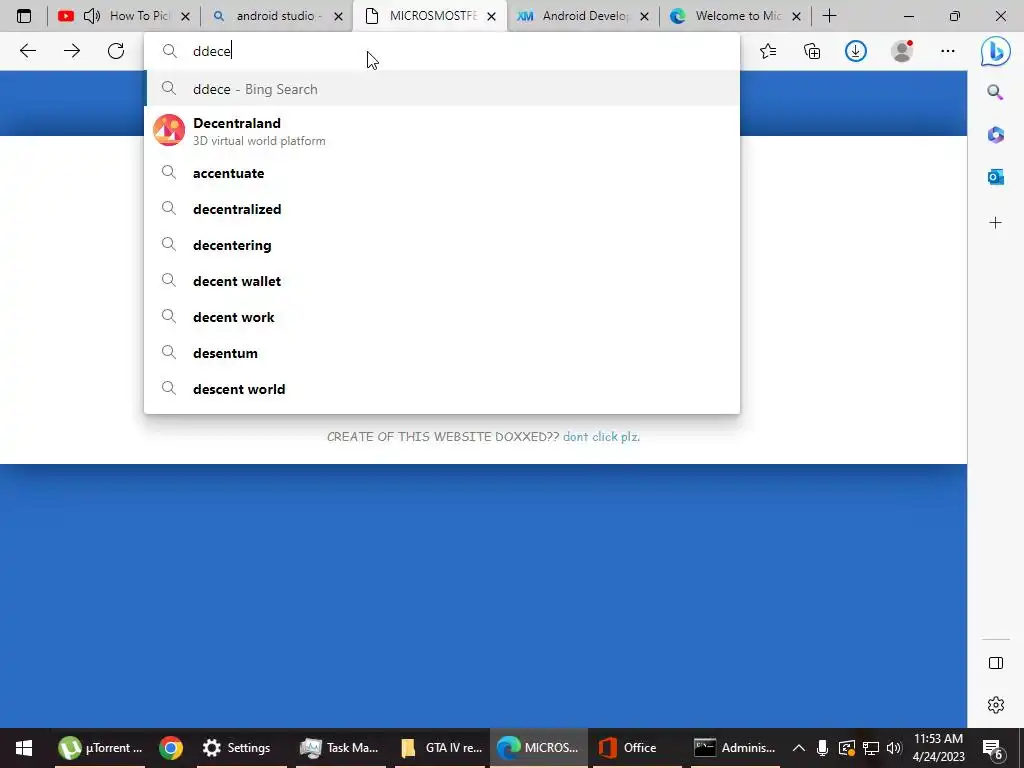Open the Bing chat sidebar button
Screen dimensions: 1024x768
click(995, 51)
